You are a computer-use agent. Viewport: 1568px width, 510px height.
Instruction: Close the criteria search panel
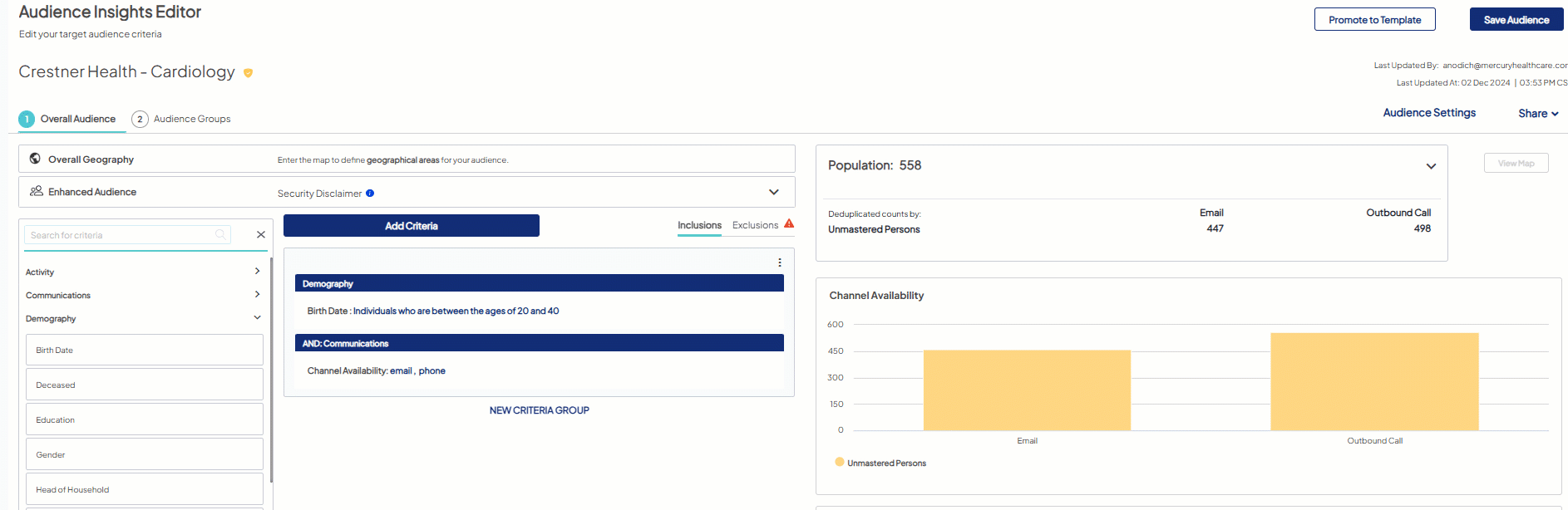(x=261, y=235)
